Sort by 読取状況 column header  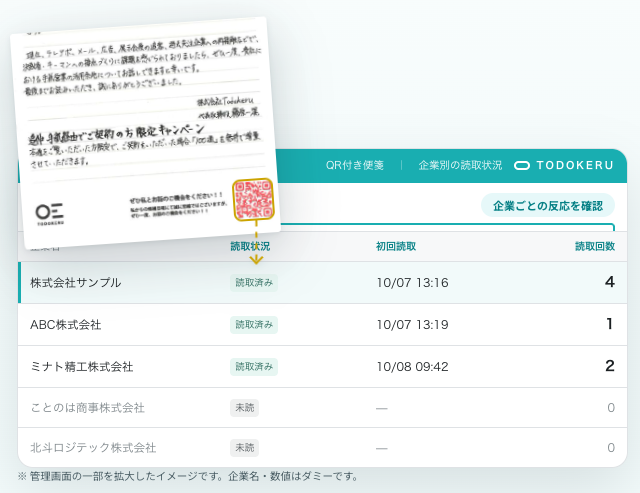pos(250,246)
